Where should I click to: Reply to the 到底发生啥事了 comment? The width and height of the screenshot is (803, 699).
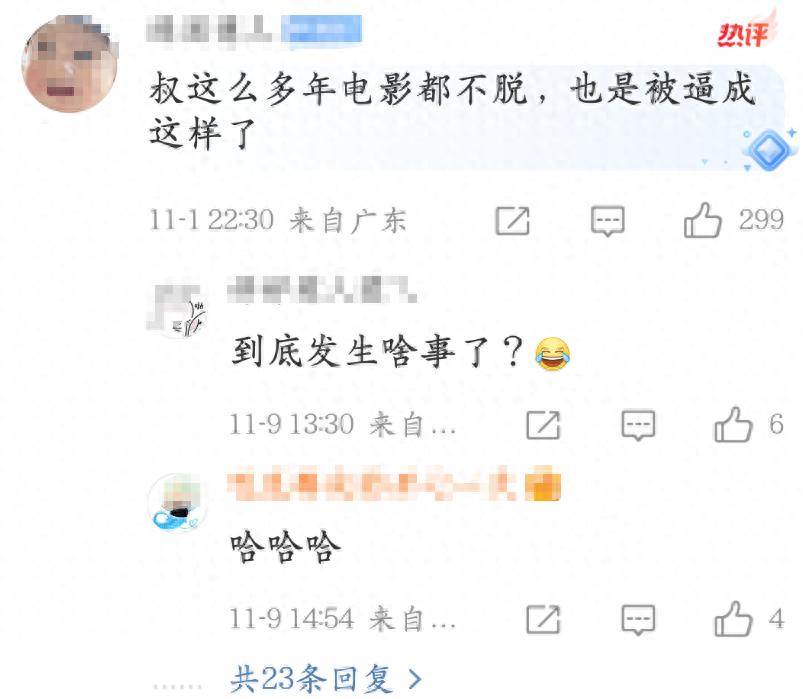(638, 425)
